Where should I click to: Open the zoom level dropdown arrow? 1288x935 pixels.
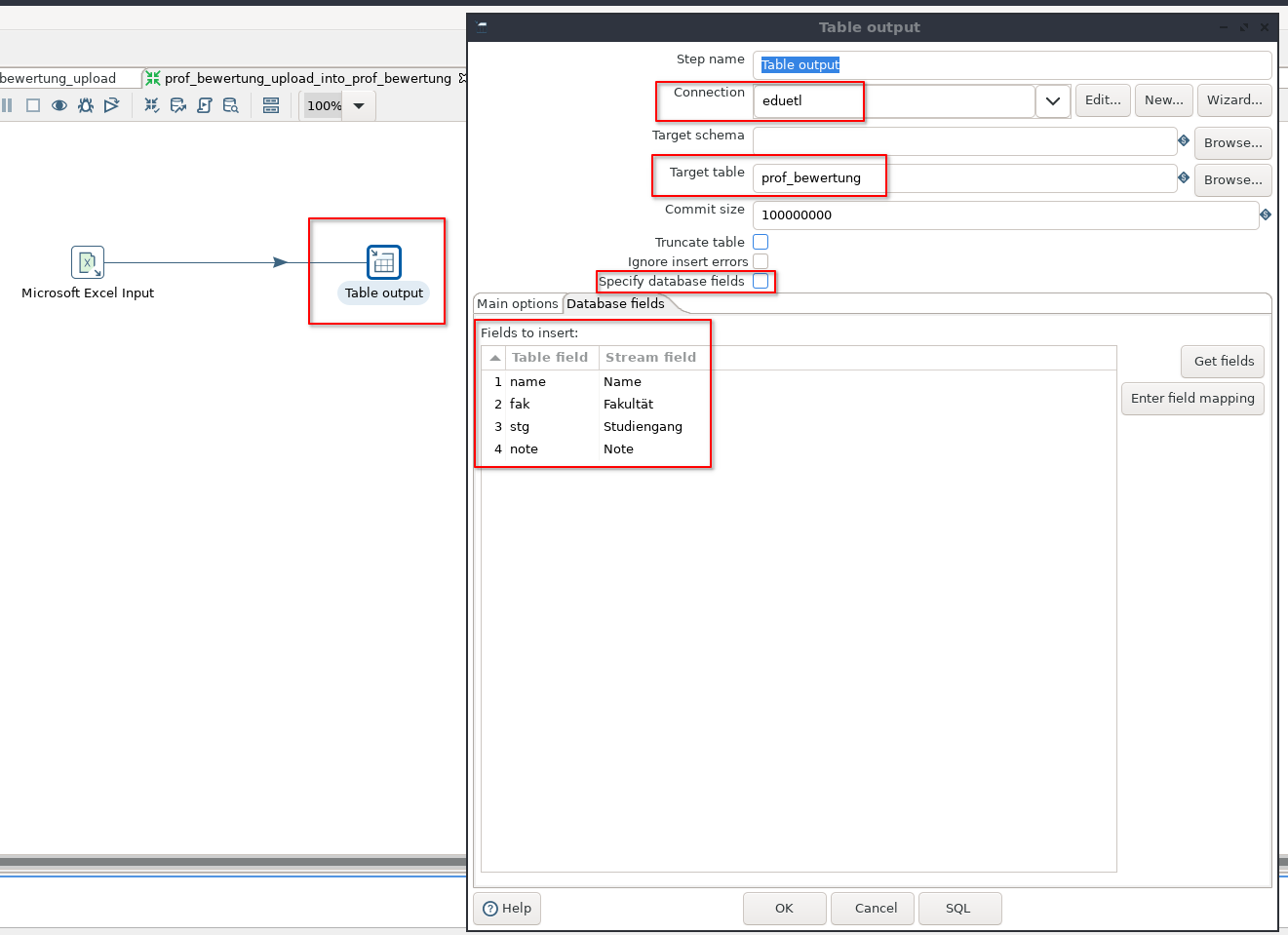(359, 105)
